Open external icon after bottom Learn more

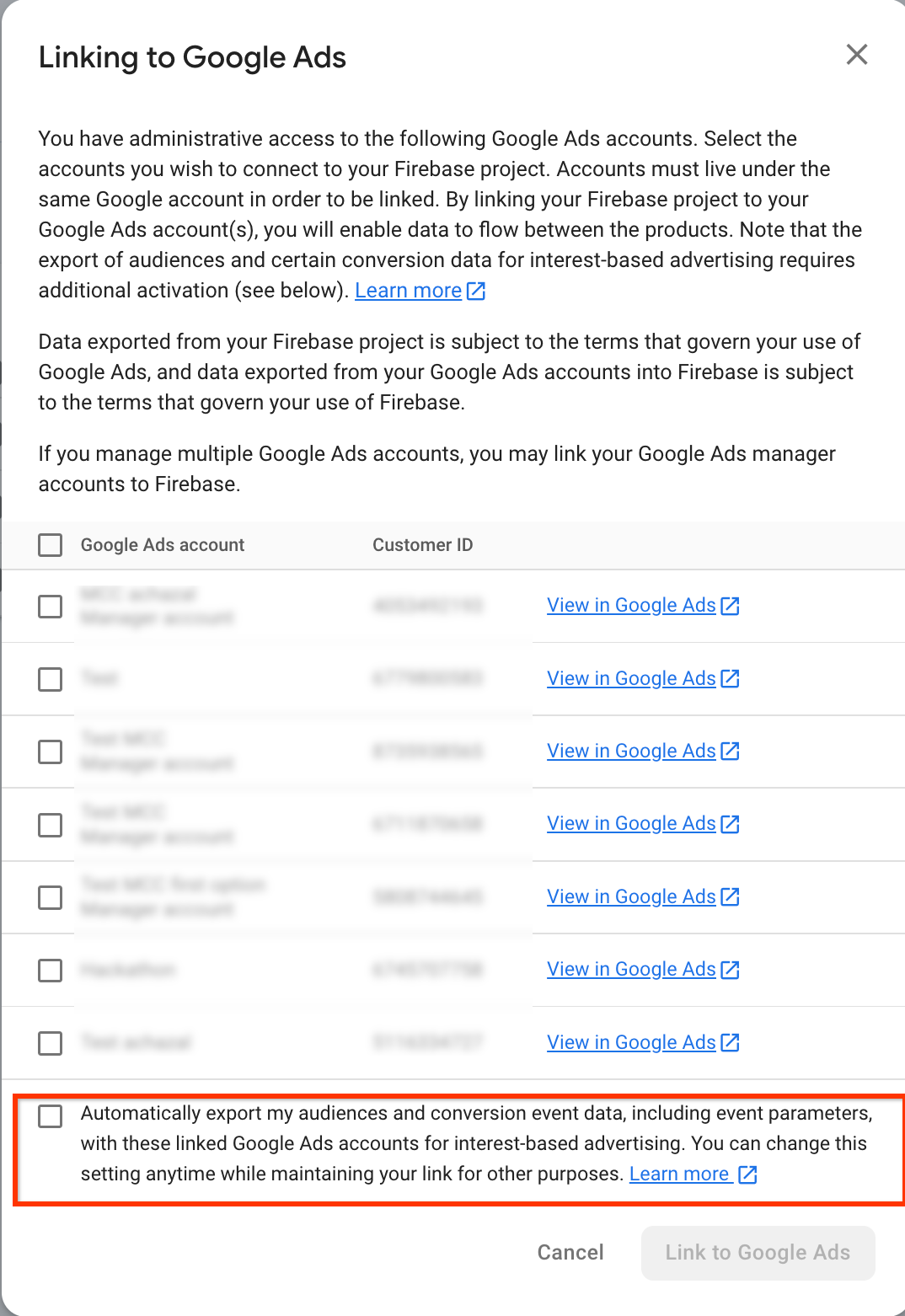[747, 1174]
